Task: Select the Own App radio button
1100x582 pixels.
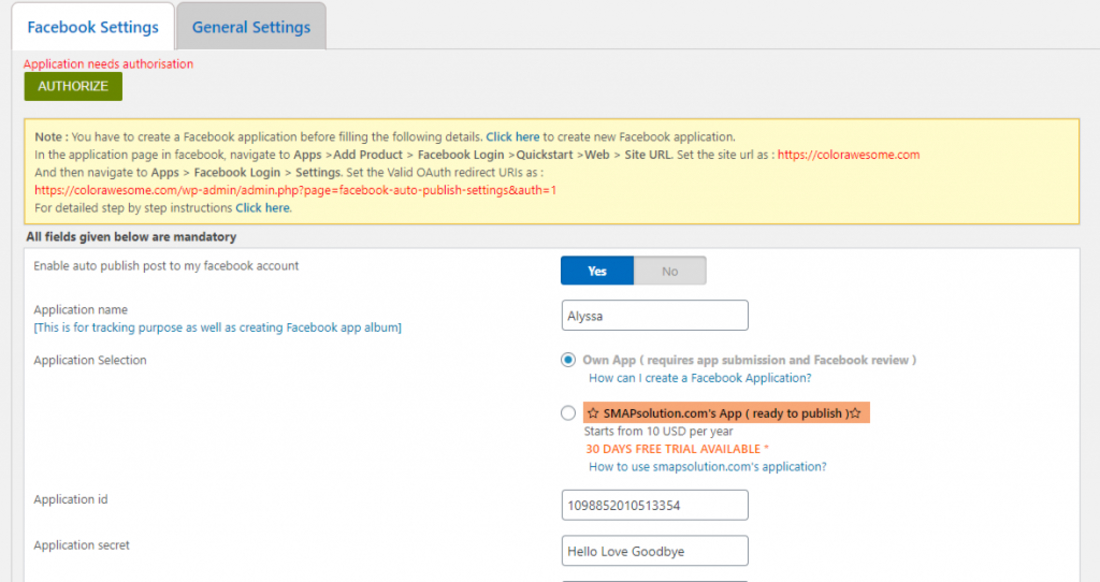Action: 568,360
